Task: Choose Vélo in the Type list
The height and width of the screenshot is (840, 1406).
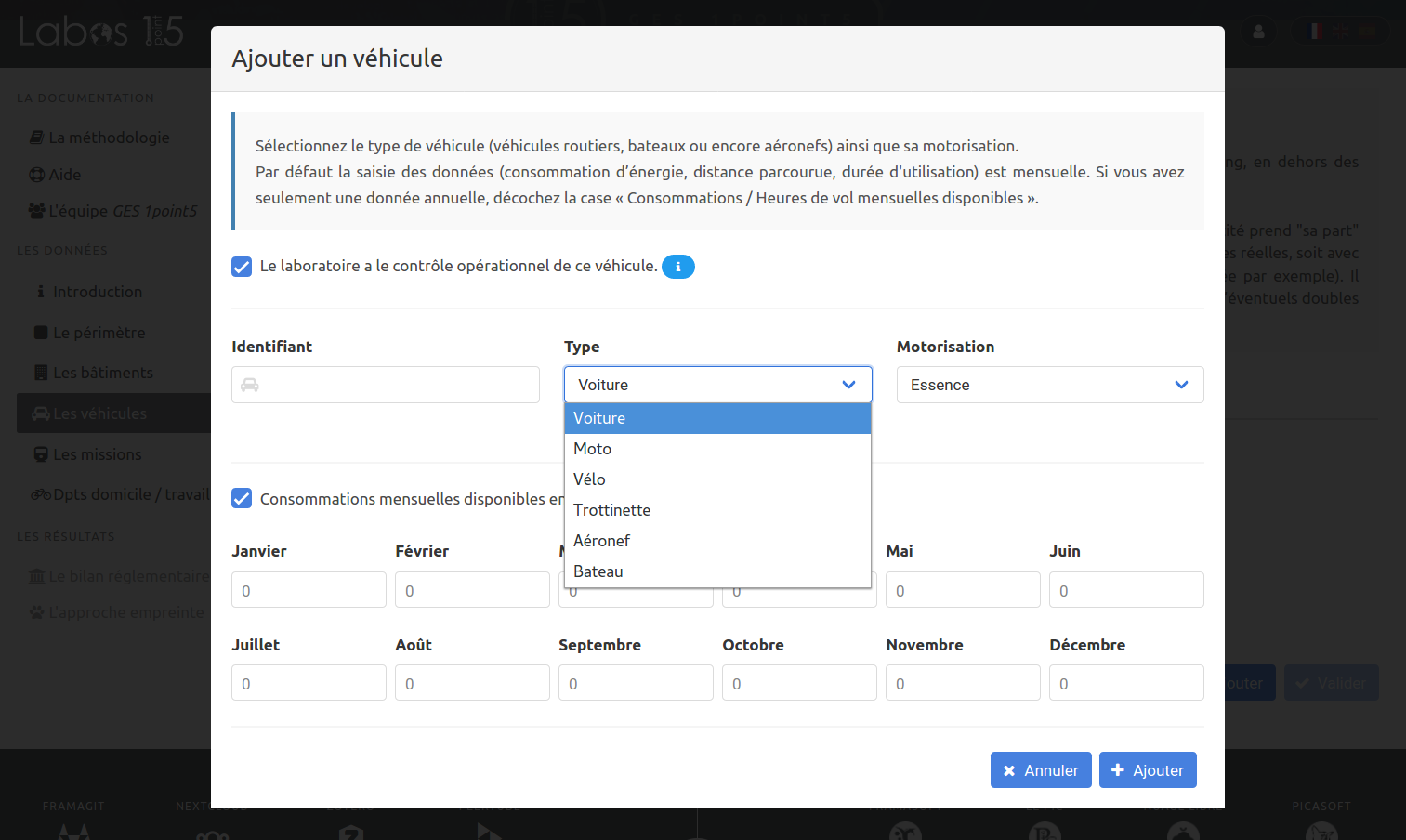Action: pyautogui.click(x=589, y=479)
